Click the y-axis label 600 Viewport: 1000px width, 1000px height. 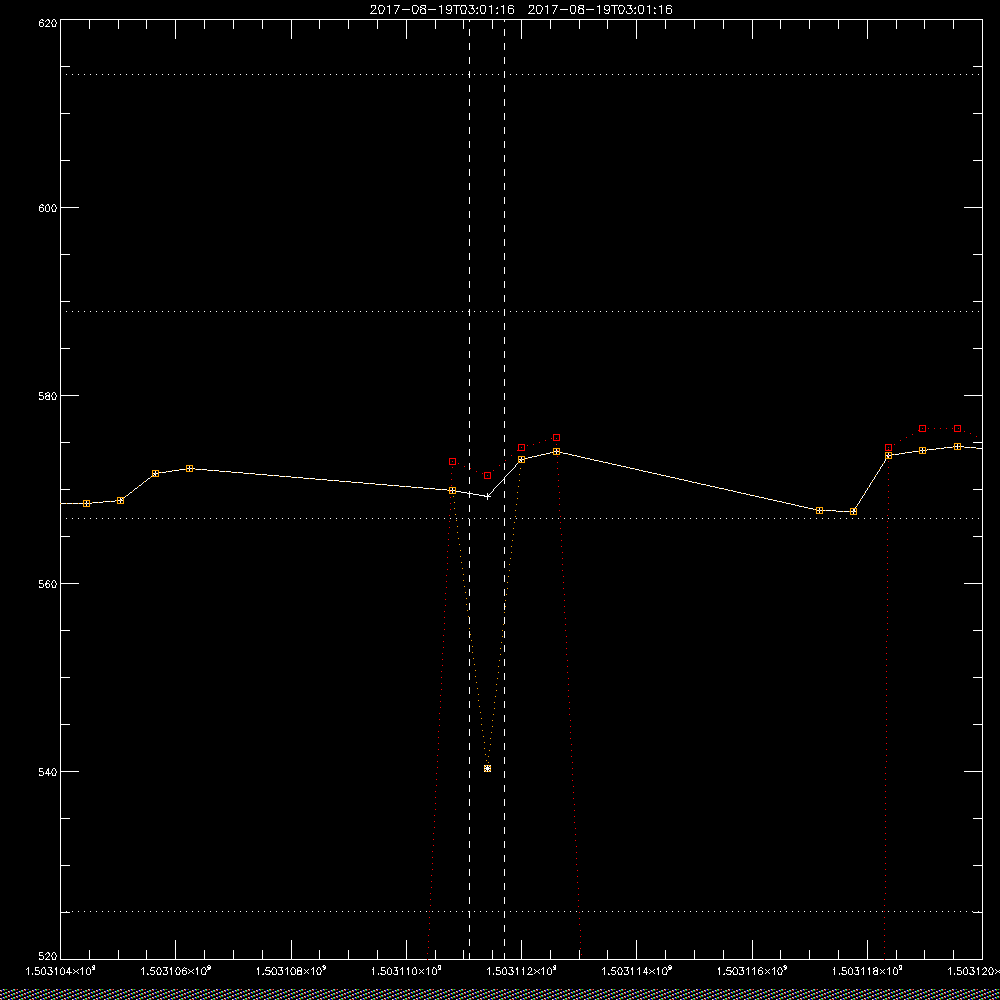click(48, 207)
